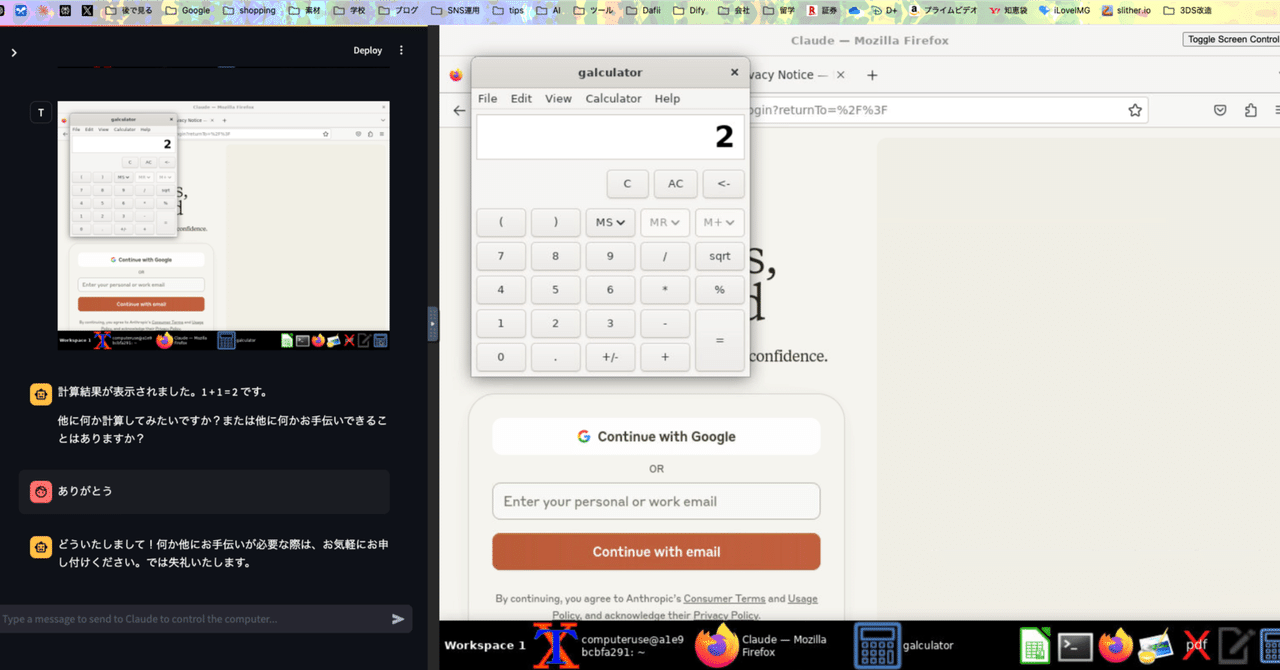
Task: Click the Continue with Google button
Action: (x=655, y=436)
